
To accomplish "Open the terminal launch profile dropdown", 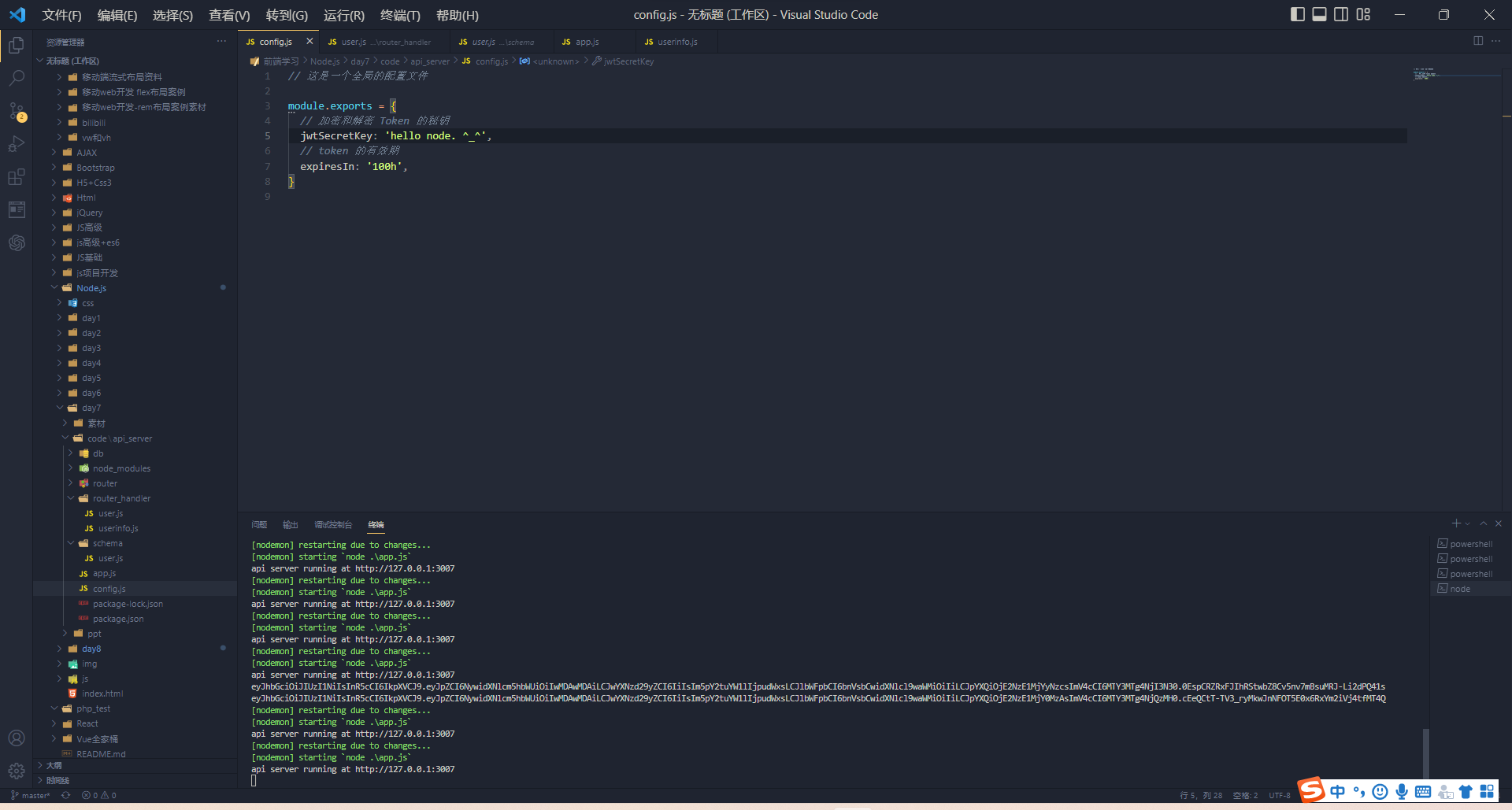I will [1468, 523].
